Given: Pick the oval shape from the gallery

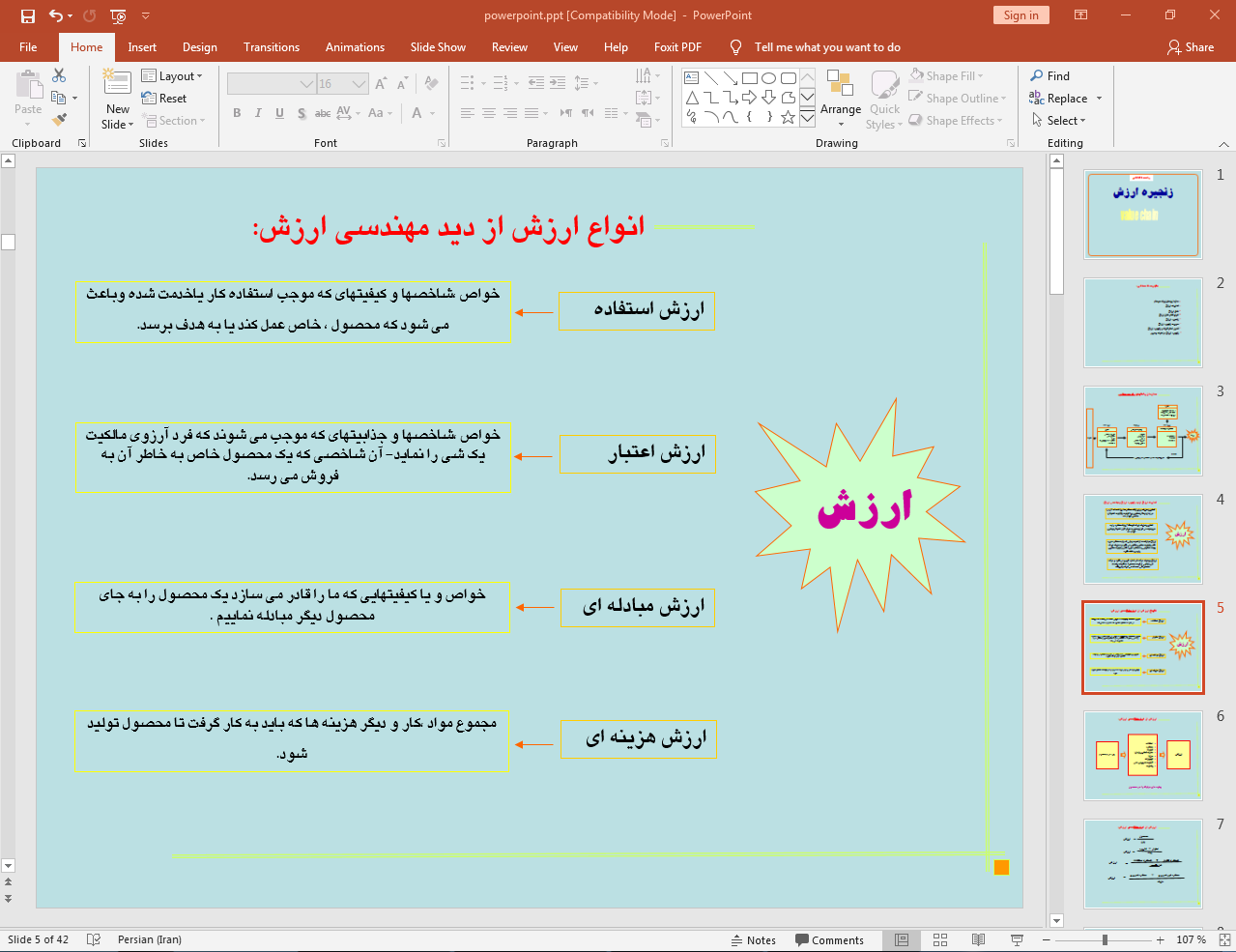Looking at the screenshot, I should tap(769, 78).
